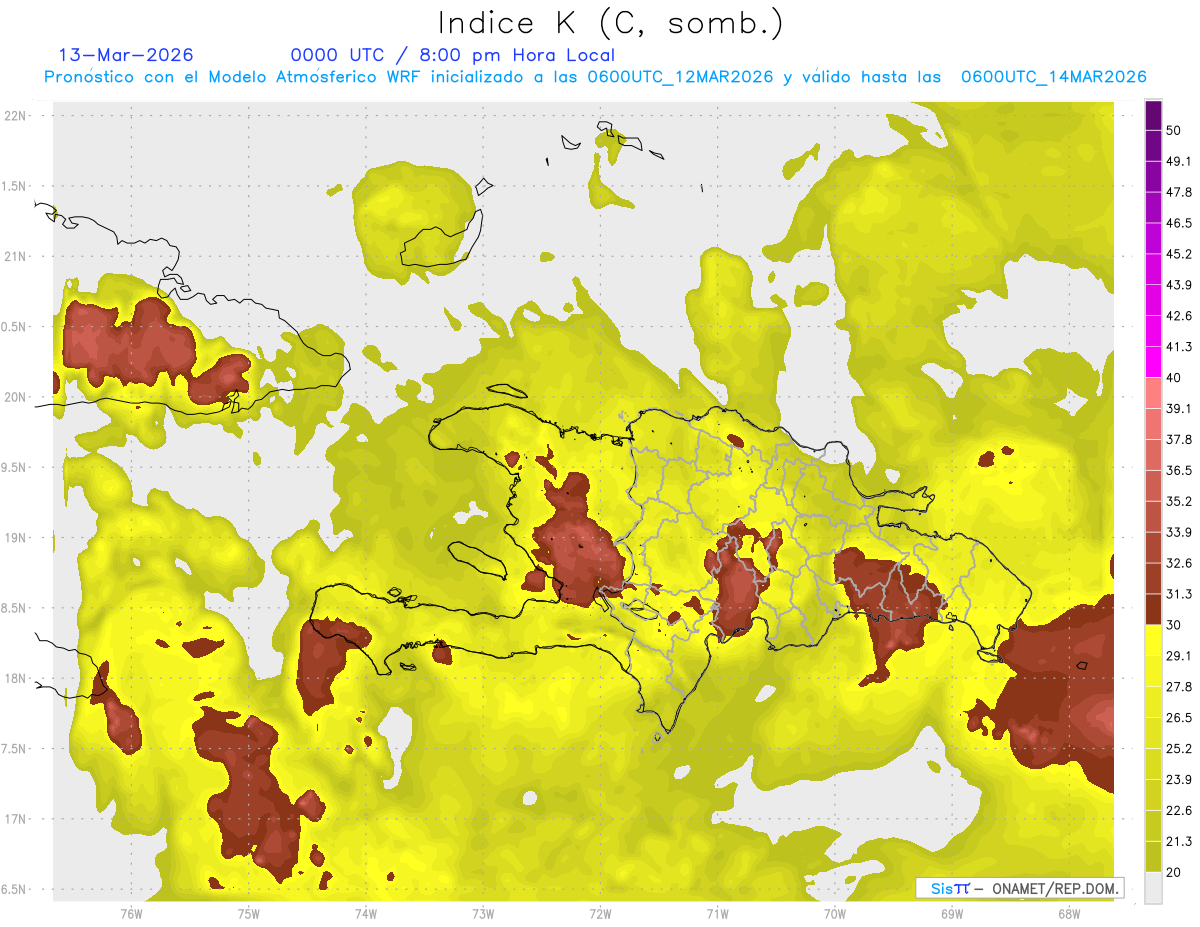Click the "73W" longitude axis label
The image size is (1200, 927).
pyautogui.click(x=483, y=914)
